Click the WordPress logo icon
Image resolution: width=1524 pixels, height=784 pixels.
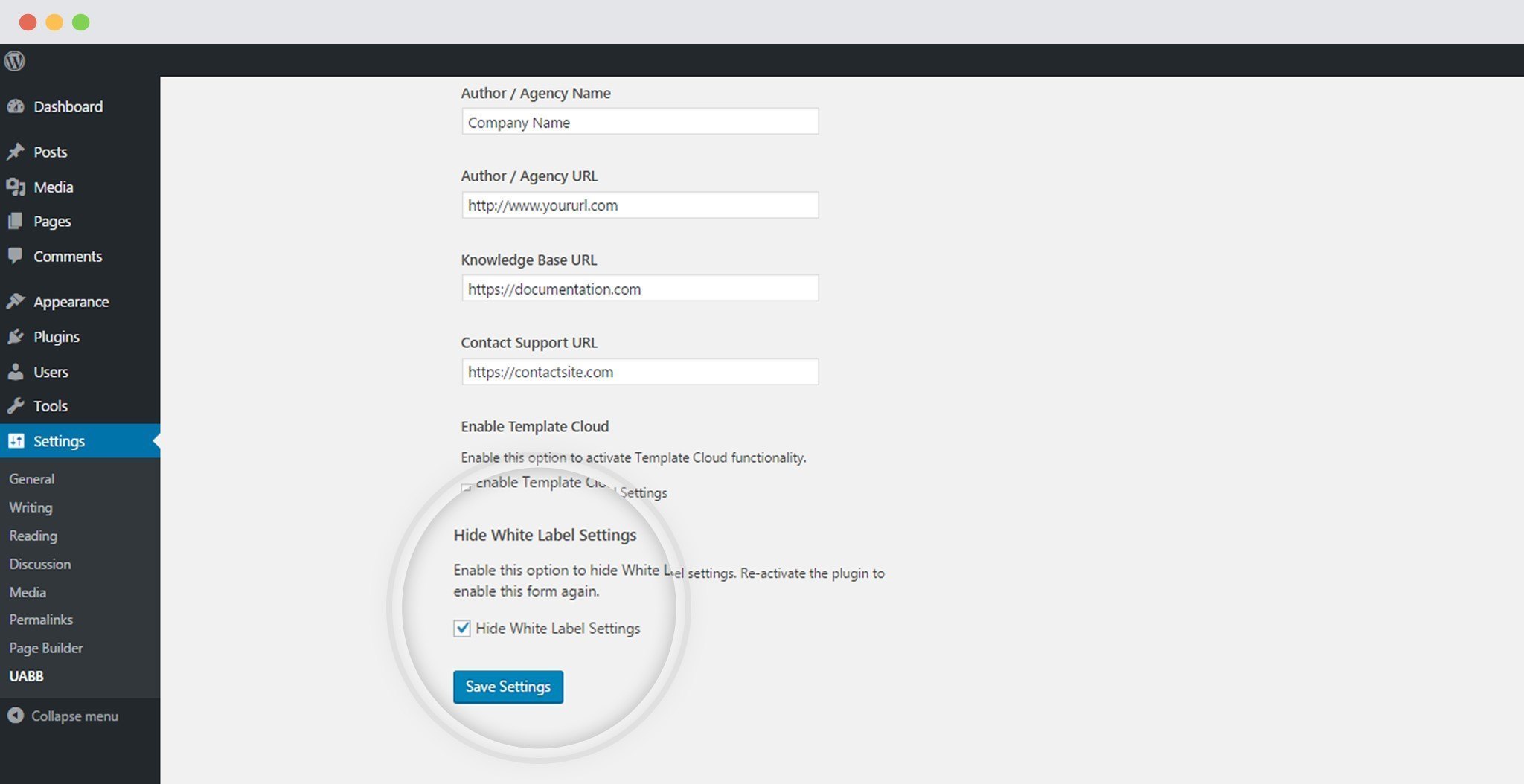point(15,60)
